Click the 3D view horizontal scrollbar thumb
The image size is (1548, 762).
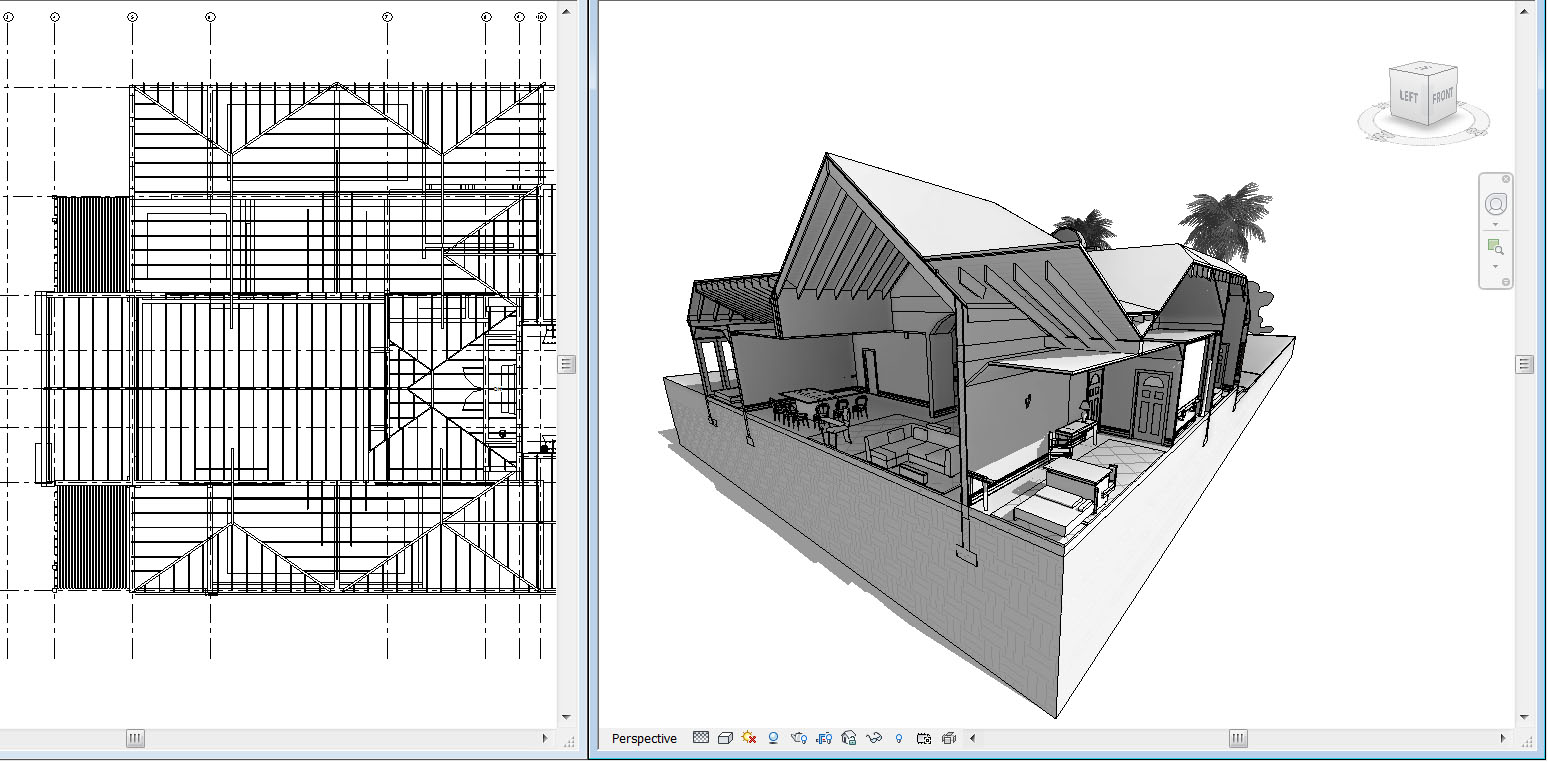[x=1238, y=739]
